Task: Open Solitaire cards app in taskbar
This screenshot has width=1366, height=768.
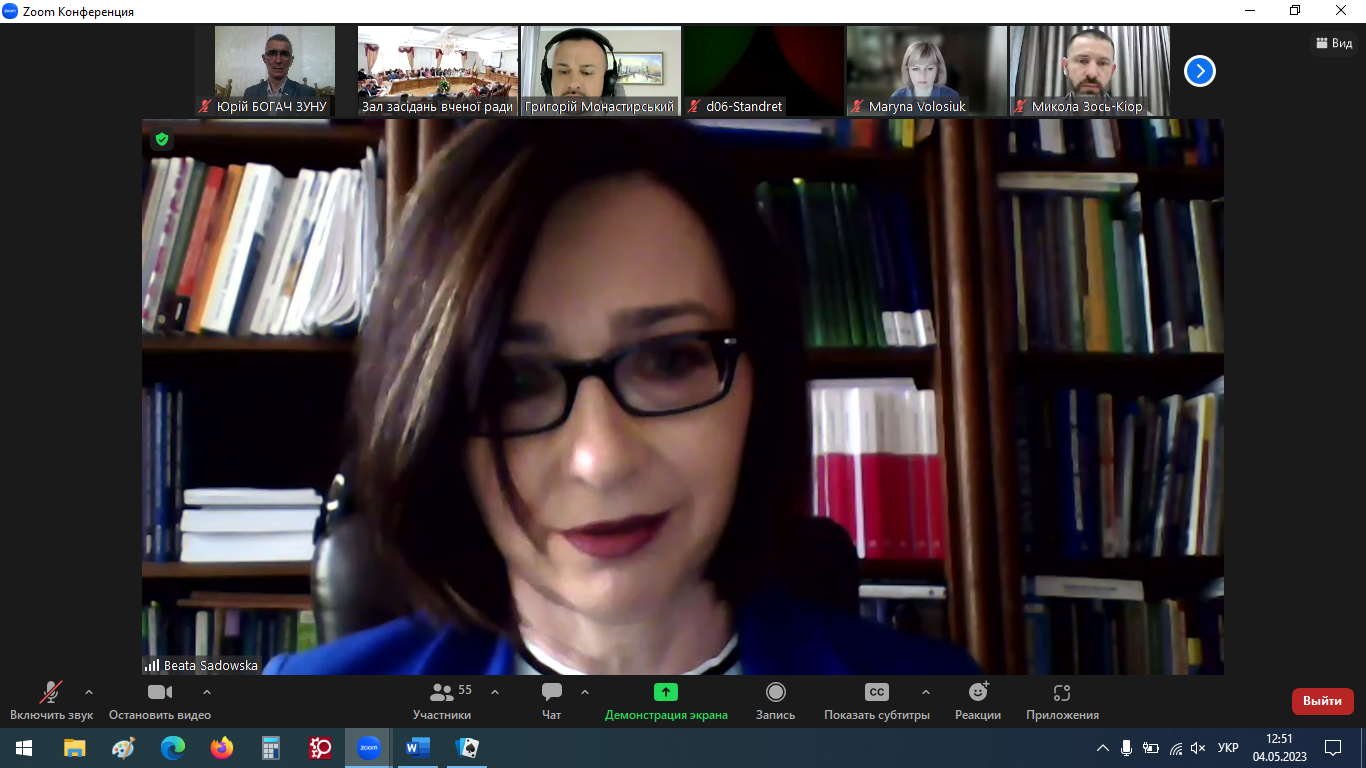Action: [x=467, y=747]
